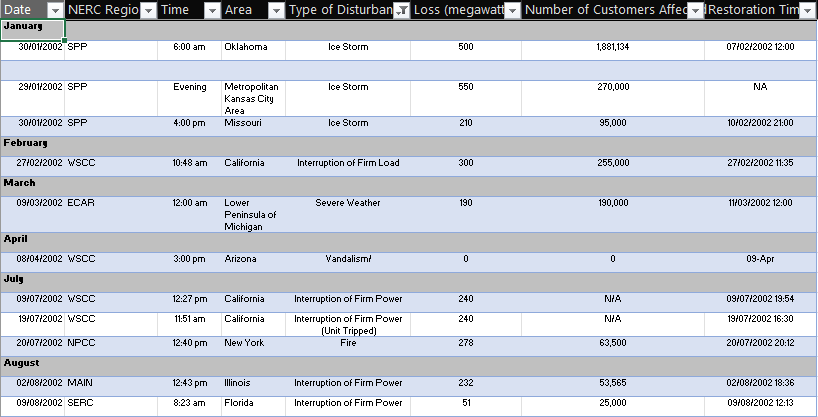Image resolution: width=818 pixels, height=417 pixels.
Task: Select the MAIN region cell
Action: point(111,387)
